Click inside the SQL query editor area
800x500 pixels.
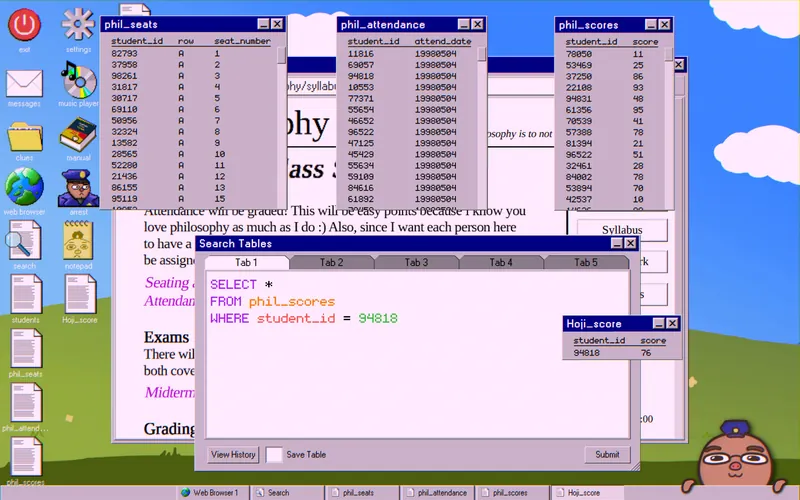(417, 355)
